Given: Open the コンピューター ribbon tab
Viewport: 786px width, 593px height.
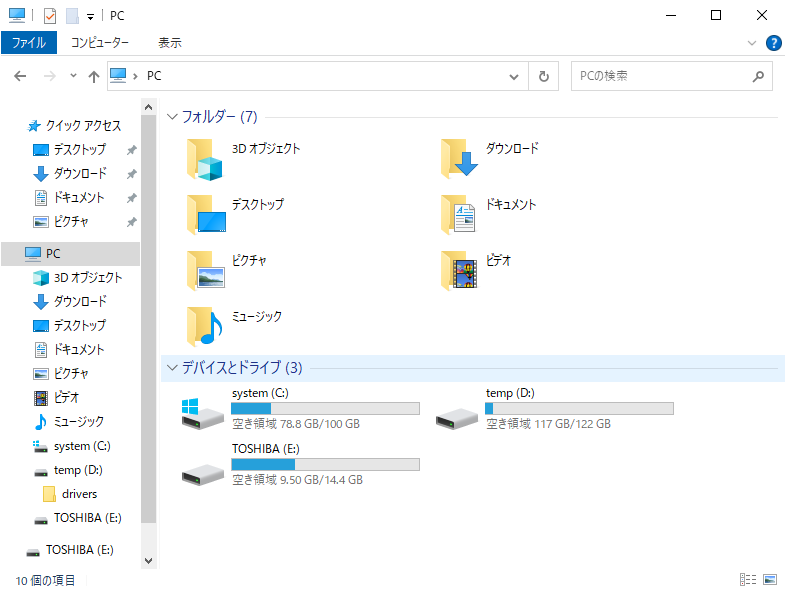Looking at the screenshot, I should pyautogui.click(x=99, y=43).
